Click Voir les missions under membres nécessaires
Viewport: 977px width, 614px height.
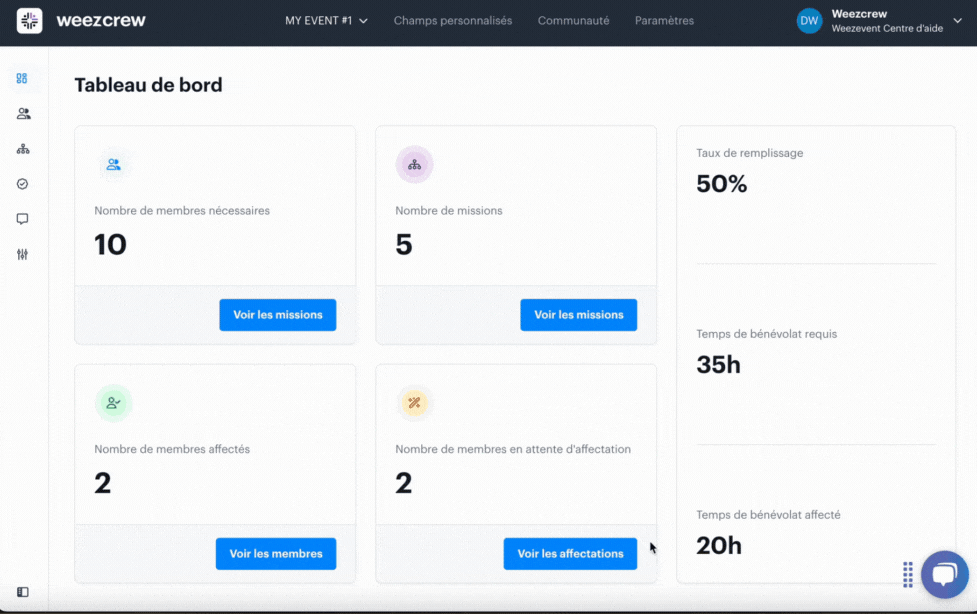coord(278,315)
